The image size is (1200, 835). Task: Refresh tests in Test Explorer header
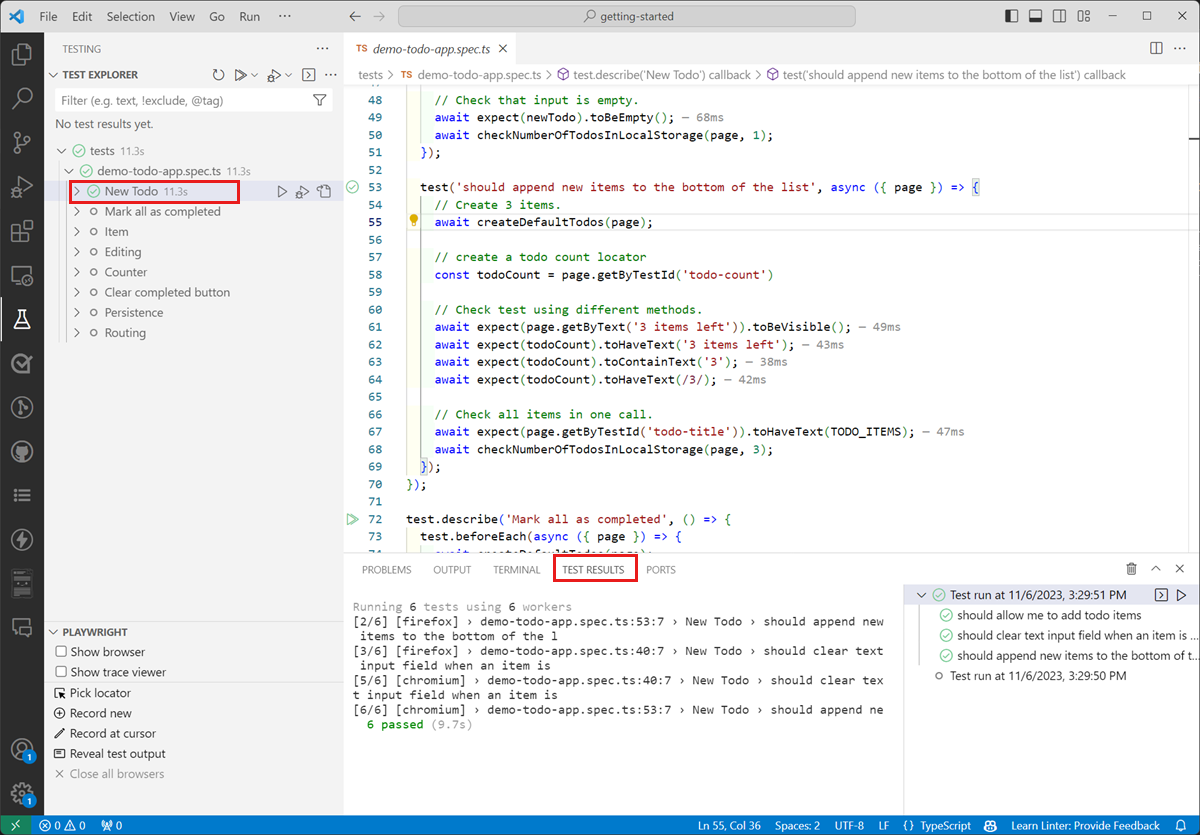click(x=219, y=75)
